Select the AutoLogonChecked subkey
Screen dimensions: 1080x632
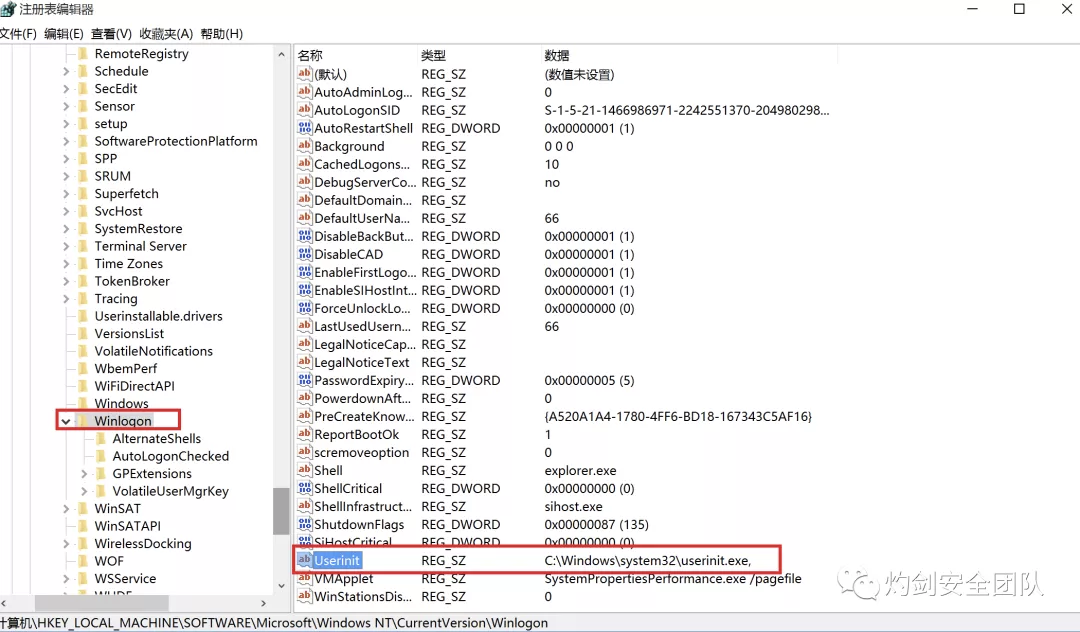click(170, 456)
